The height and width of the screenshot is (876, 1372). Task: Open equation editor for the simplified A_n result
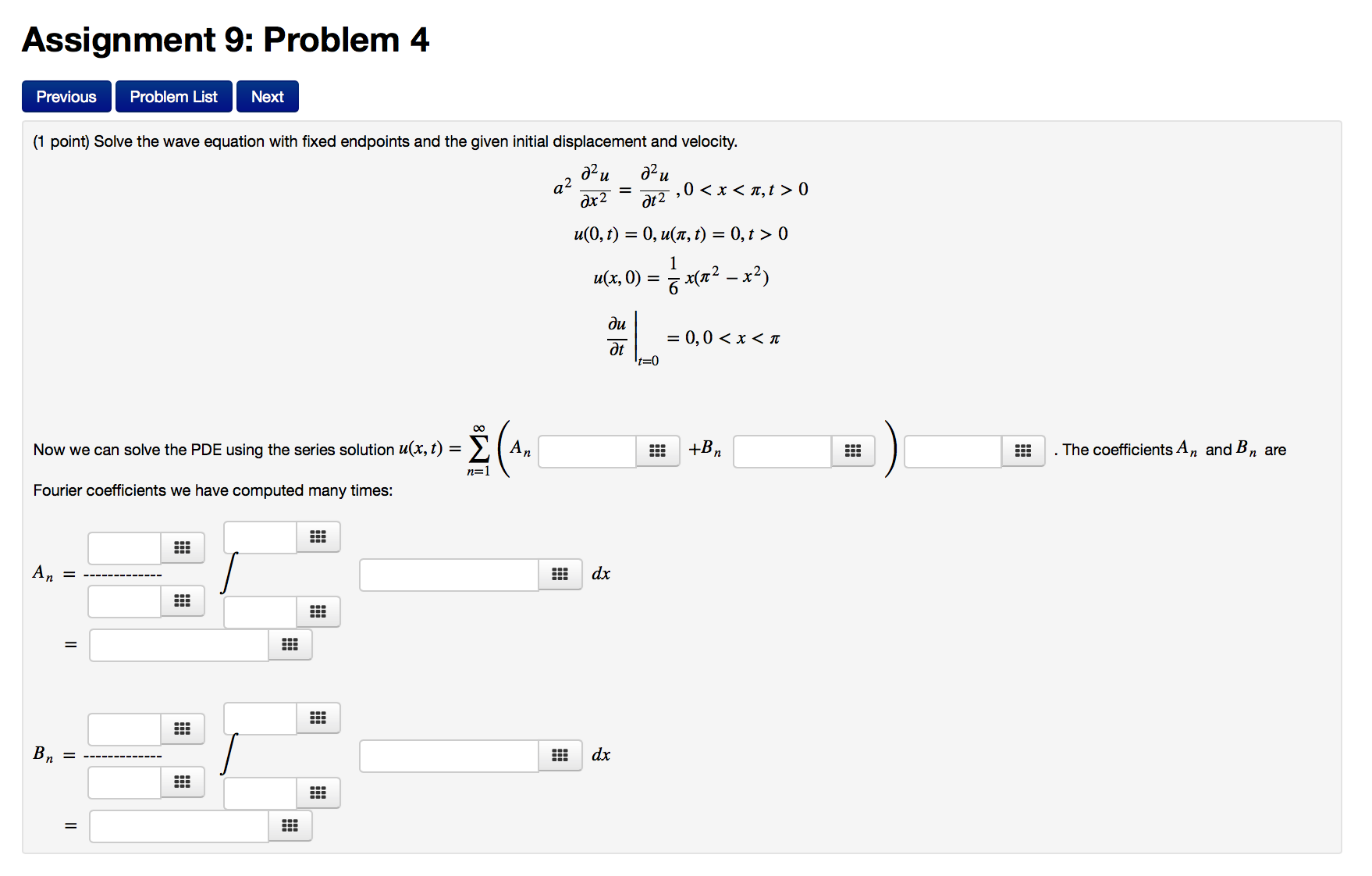tap(290, 644)
